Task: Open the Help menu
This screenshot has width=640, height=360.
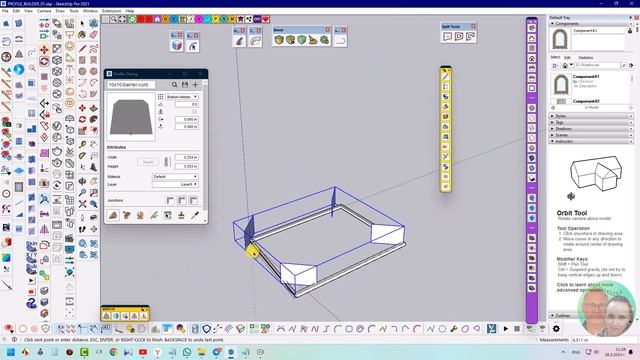Action: [130, 11]
